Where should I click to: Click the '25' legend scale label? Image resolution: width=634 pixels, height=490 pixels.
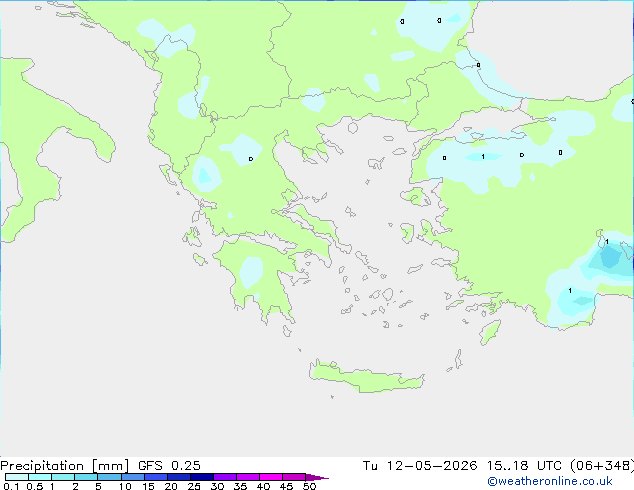pyautogui.click(x=194, y=486)
